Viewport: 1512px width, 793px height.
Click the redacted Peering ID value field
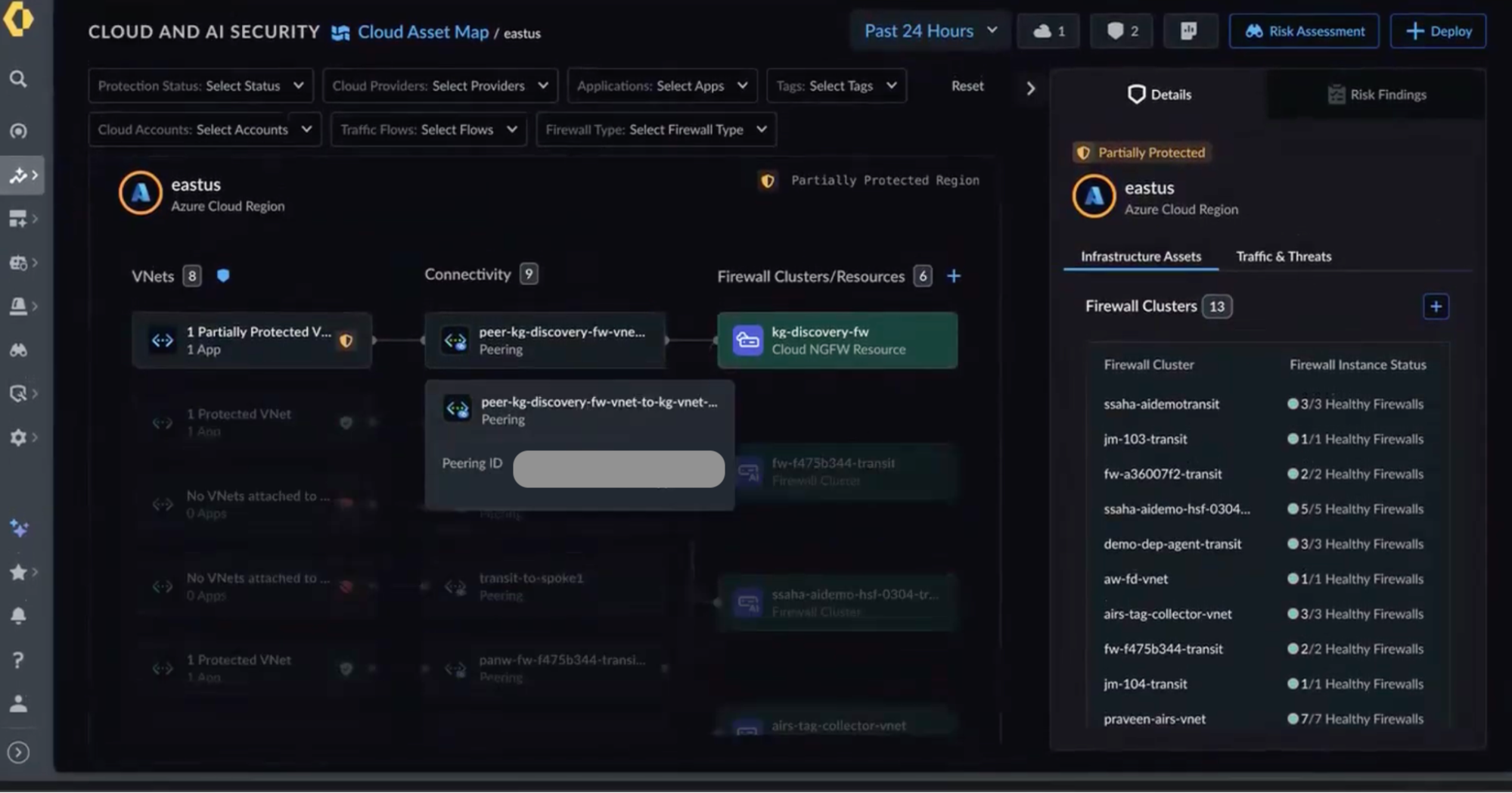pos(619,469)
